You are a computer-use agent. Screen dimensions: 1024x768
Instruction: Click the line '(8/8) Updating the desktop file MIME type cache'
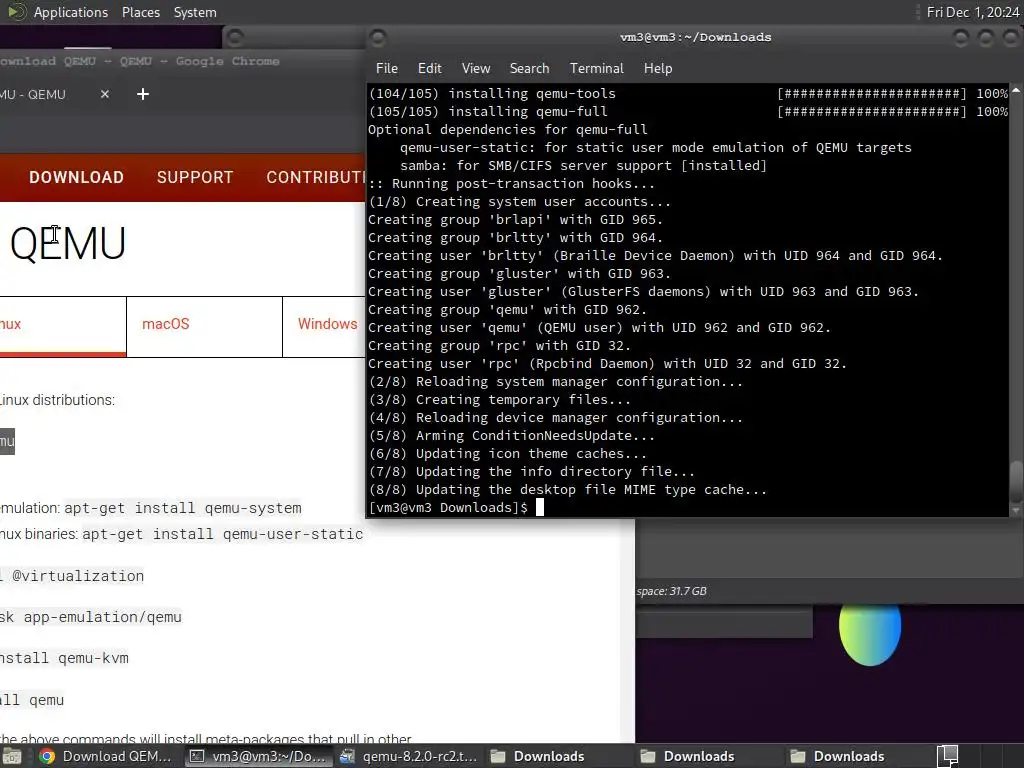[x=568, y=490]
